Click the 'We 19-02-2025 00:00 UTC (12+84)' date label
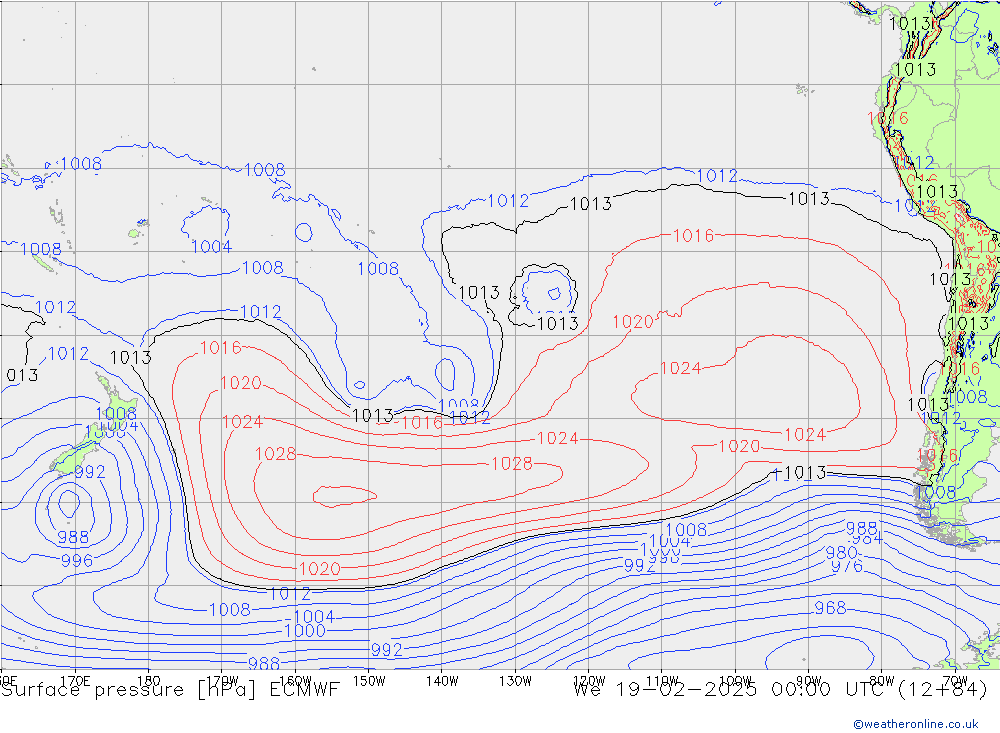Image resolution: width=1000 pixels, height=733 pixels. tap(780, 690)
